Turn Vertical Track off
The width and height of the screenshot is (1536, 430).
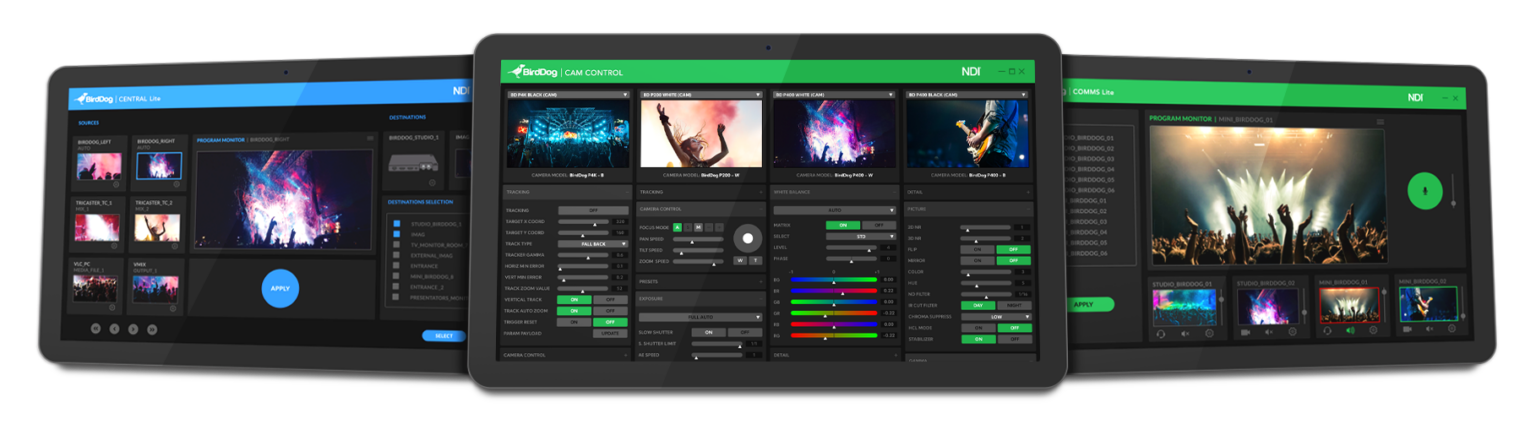tap(610, 299)
